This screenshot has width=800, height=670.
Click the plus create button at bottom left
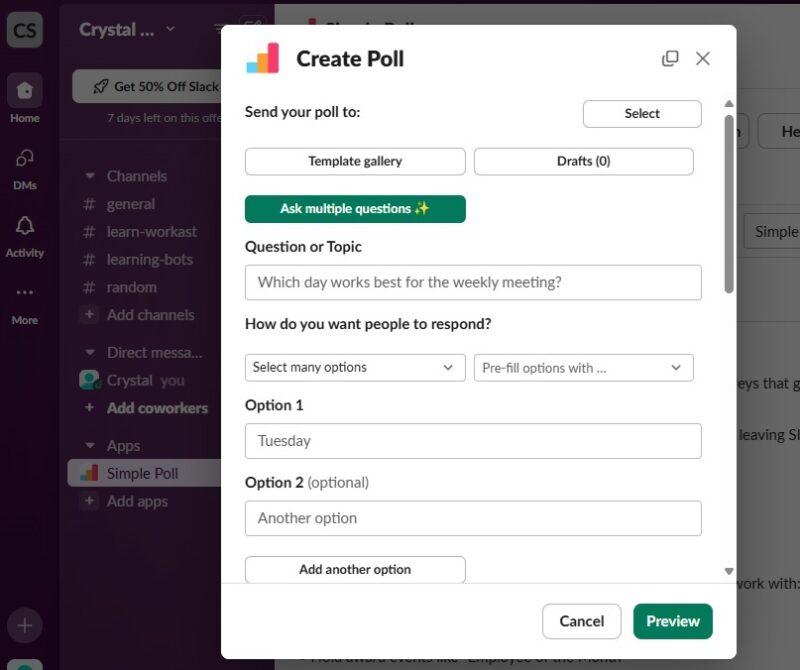[x=24, y=625]
